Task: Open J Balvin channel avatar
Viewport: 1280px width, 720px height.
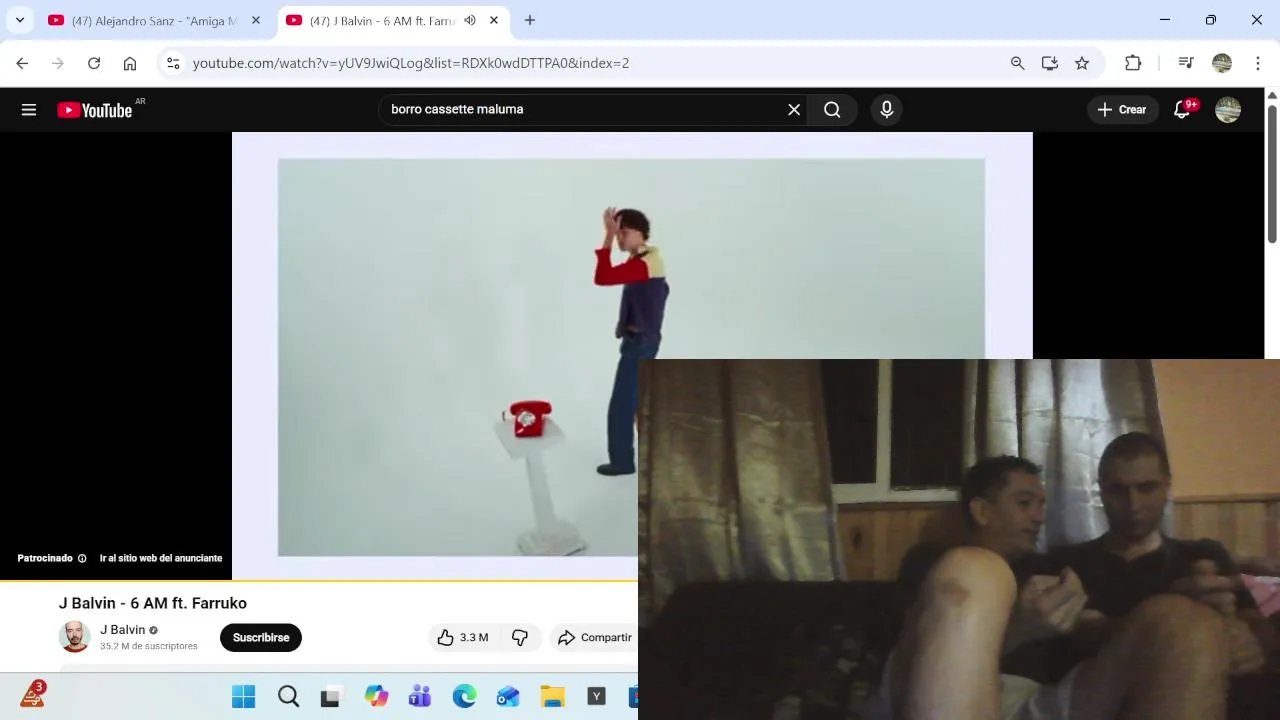Action: pyautogui.click(x=74, y=637)
